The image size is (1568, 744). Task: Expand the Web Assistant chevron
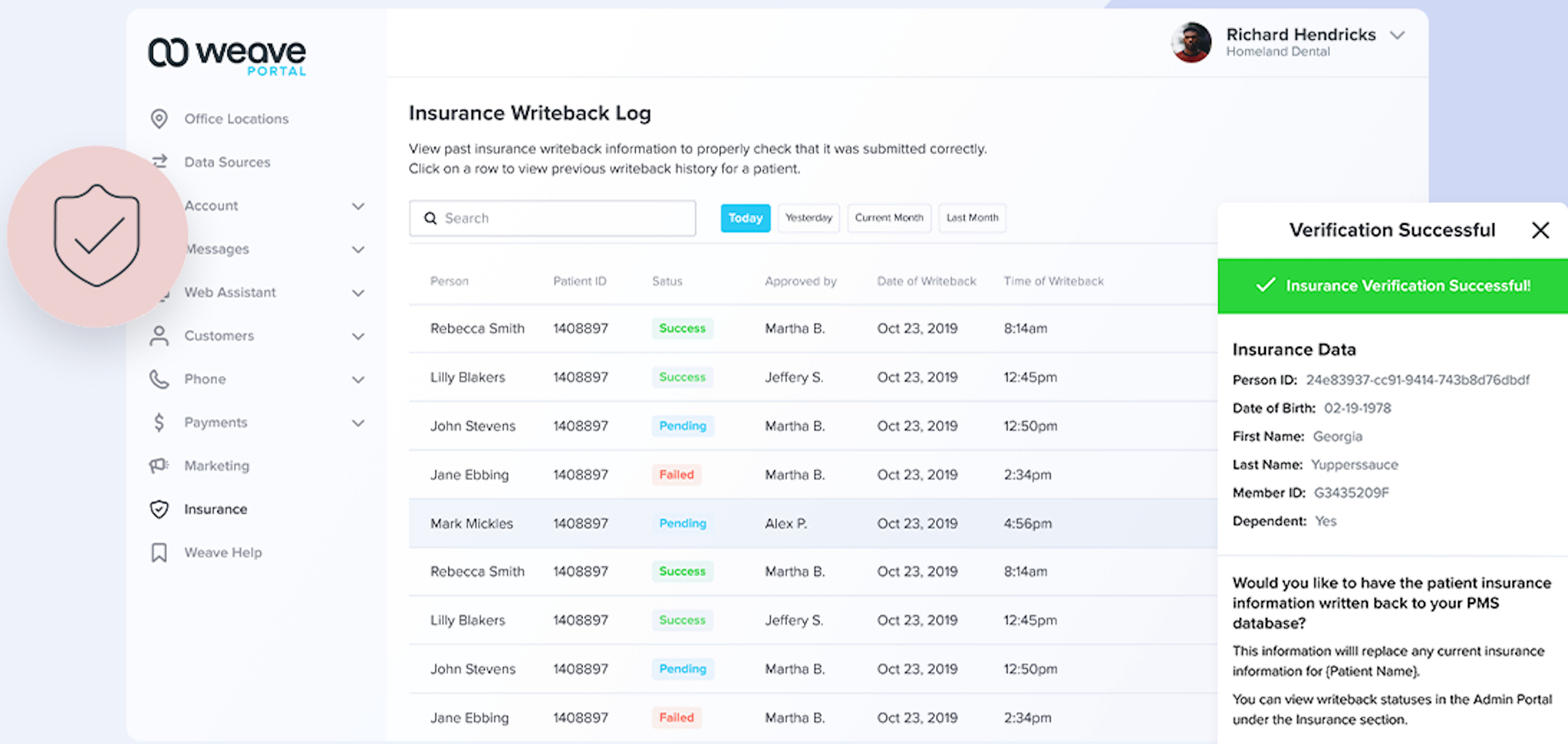click(359, 293)
